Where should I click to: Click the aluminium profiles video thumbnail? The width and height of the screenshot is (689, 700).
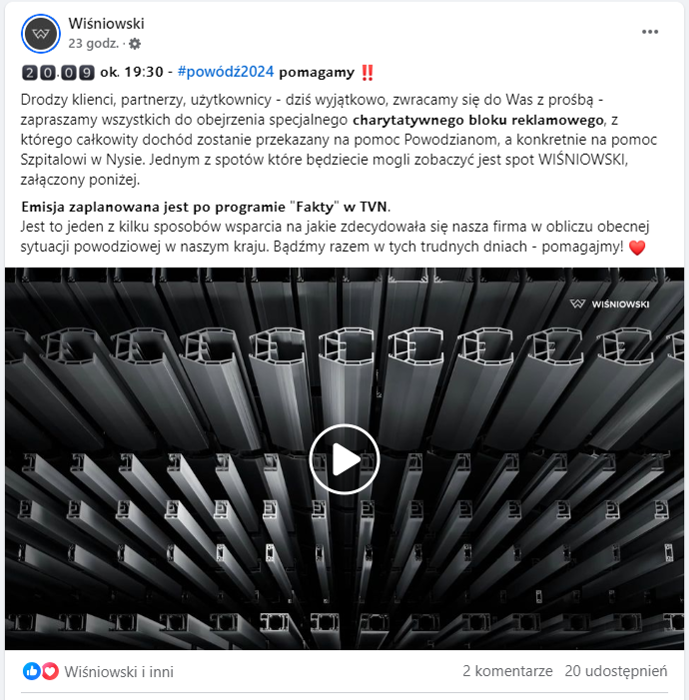click(344, 458)
